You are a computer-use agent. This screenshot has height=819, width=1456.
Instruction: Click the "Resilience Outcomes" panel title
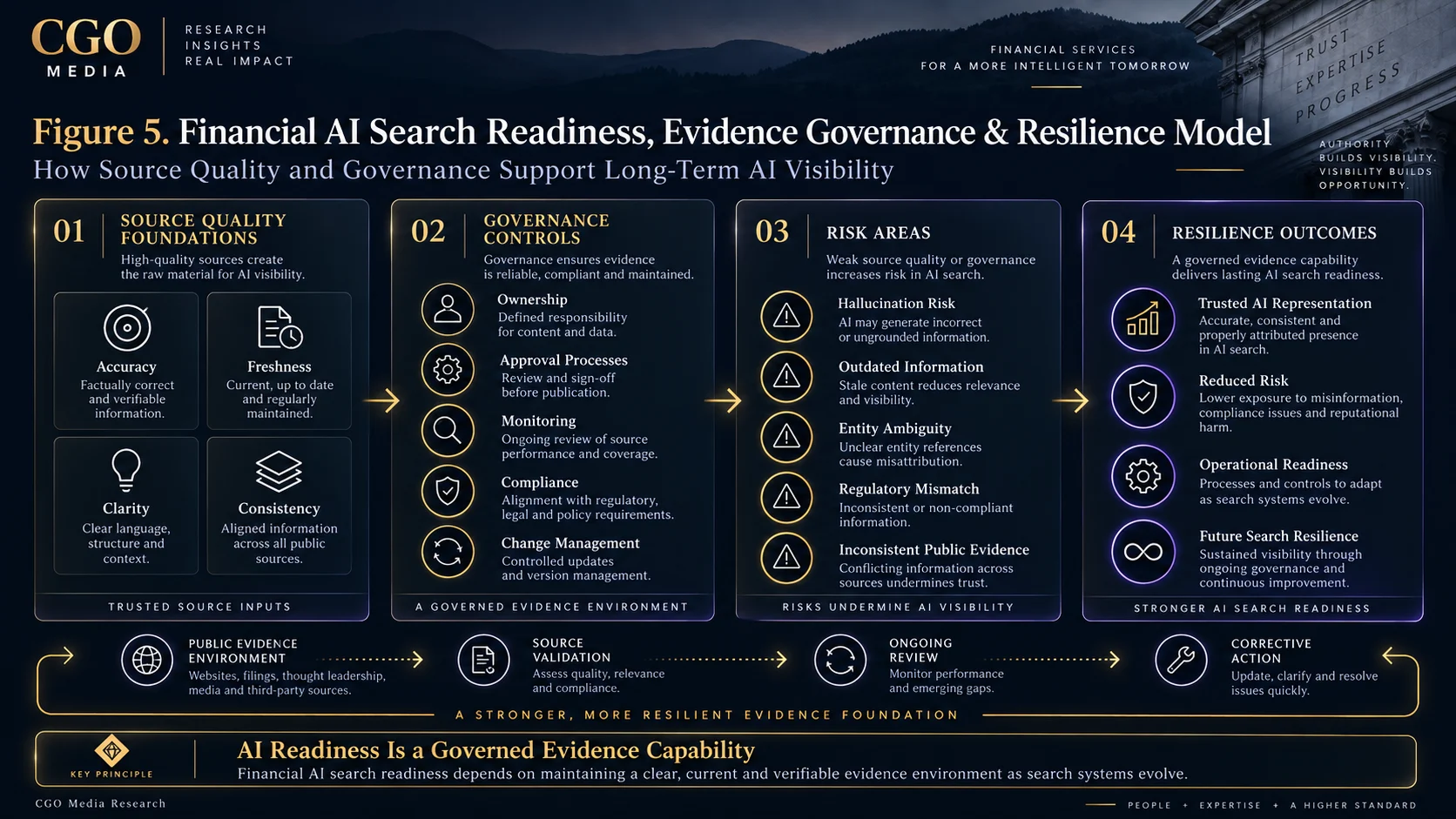(x=1274, y=232)
